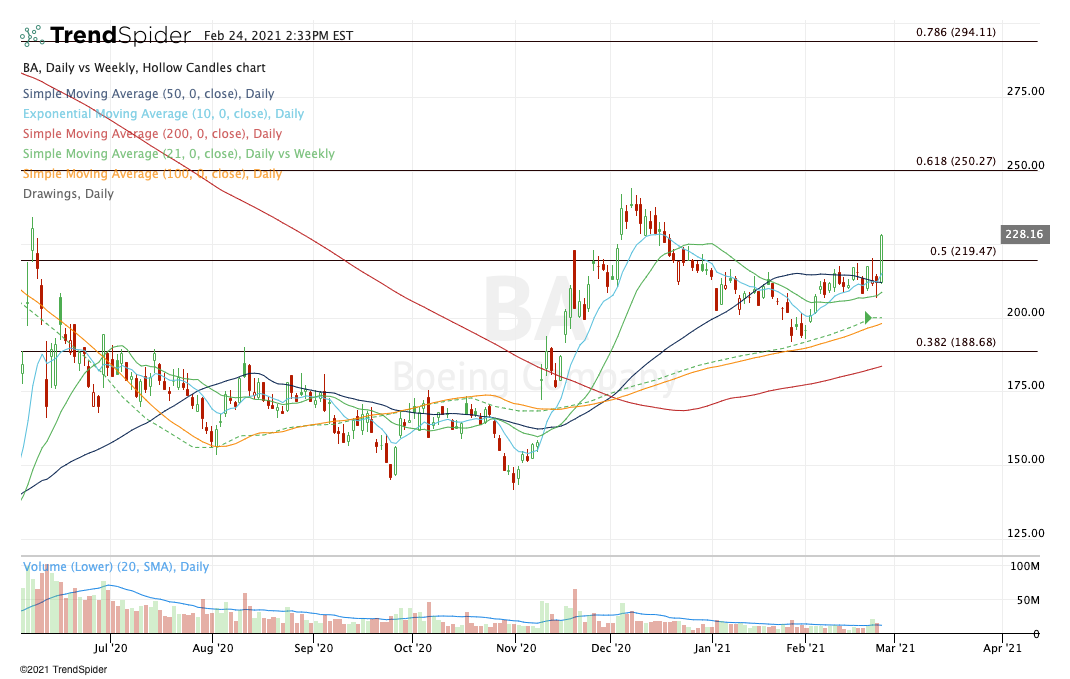The height and width of the screenshot is (679, 1070).
Task: Select the Exponential Moving Average 10 legend
Action: (x=163, y=113)
